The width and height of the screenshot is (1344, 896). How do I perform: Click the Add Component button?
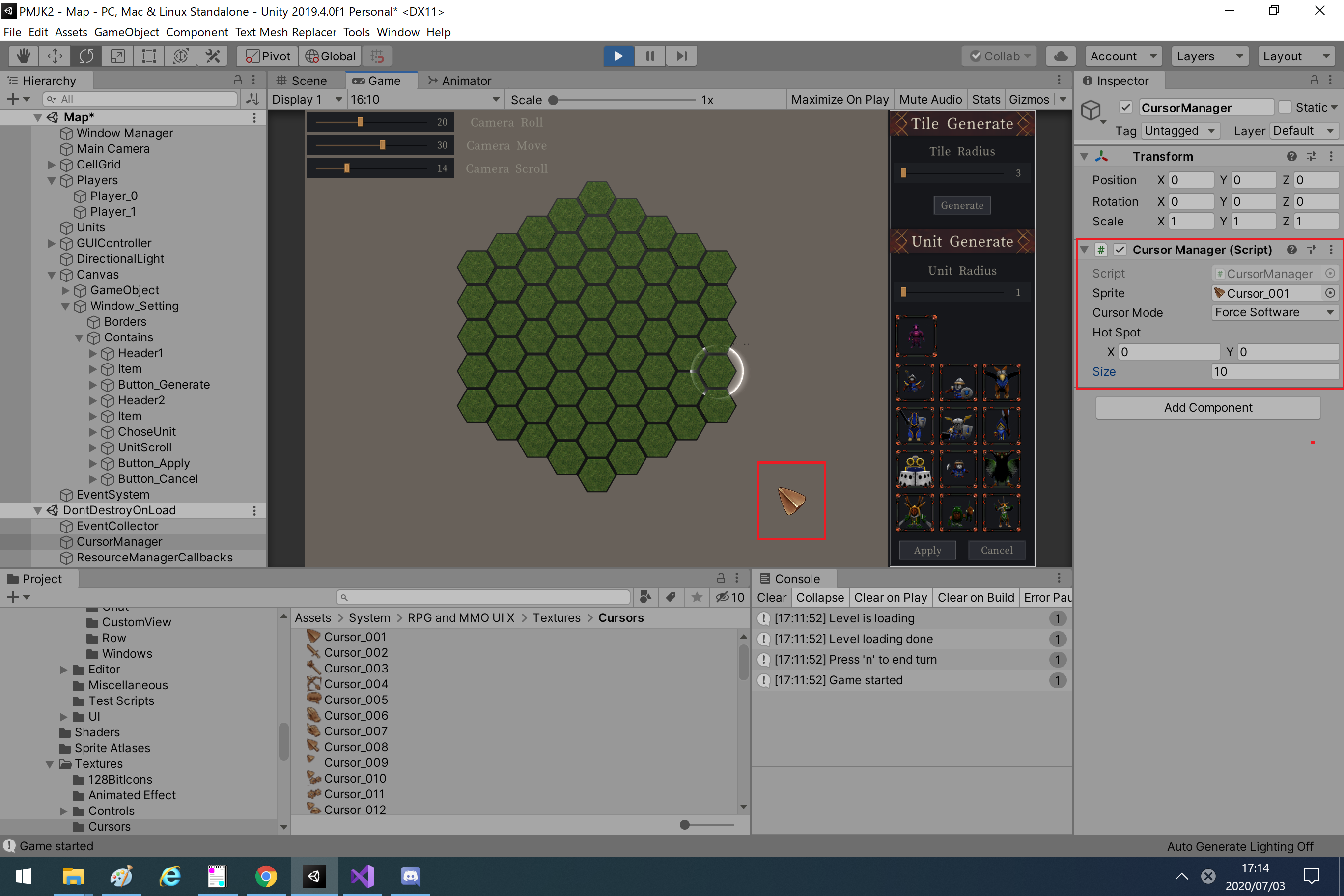coord(1207,407)
